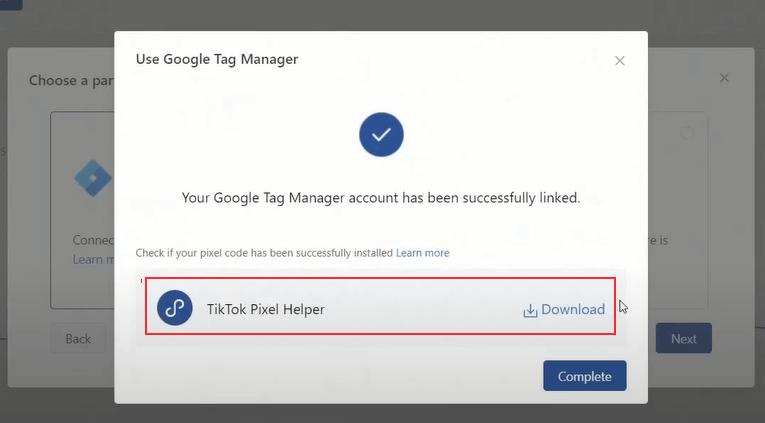Click the Download link for Pixel Helper
Screen dimensions: 765x423
point(572,310)
